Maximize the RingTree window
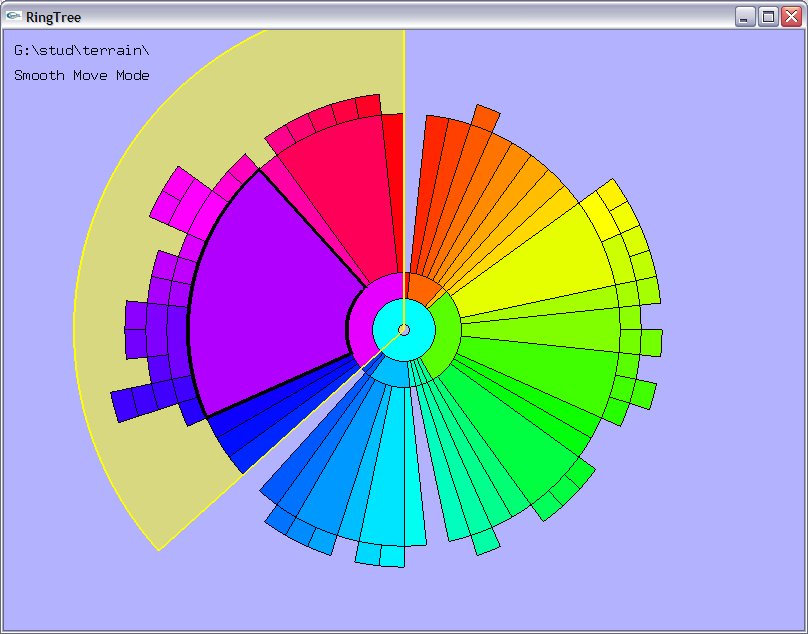This screenshot has height=634, width=808. pos(768,16)
